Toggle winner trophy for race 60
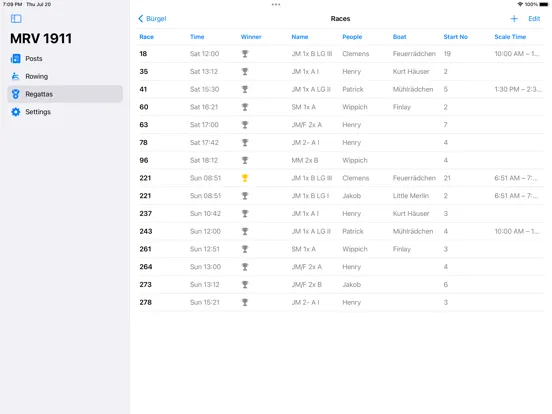Screen dimensions: 552x414 click(x=245, y=107)
